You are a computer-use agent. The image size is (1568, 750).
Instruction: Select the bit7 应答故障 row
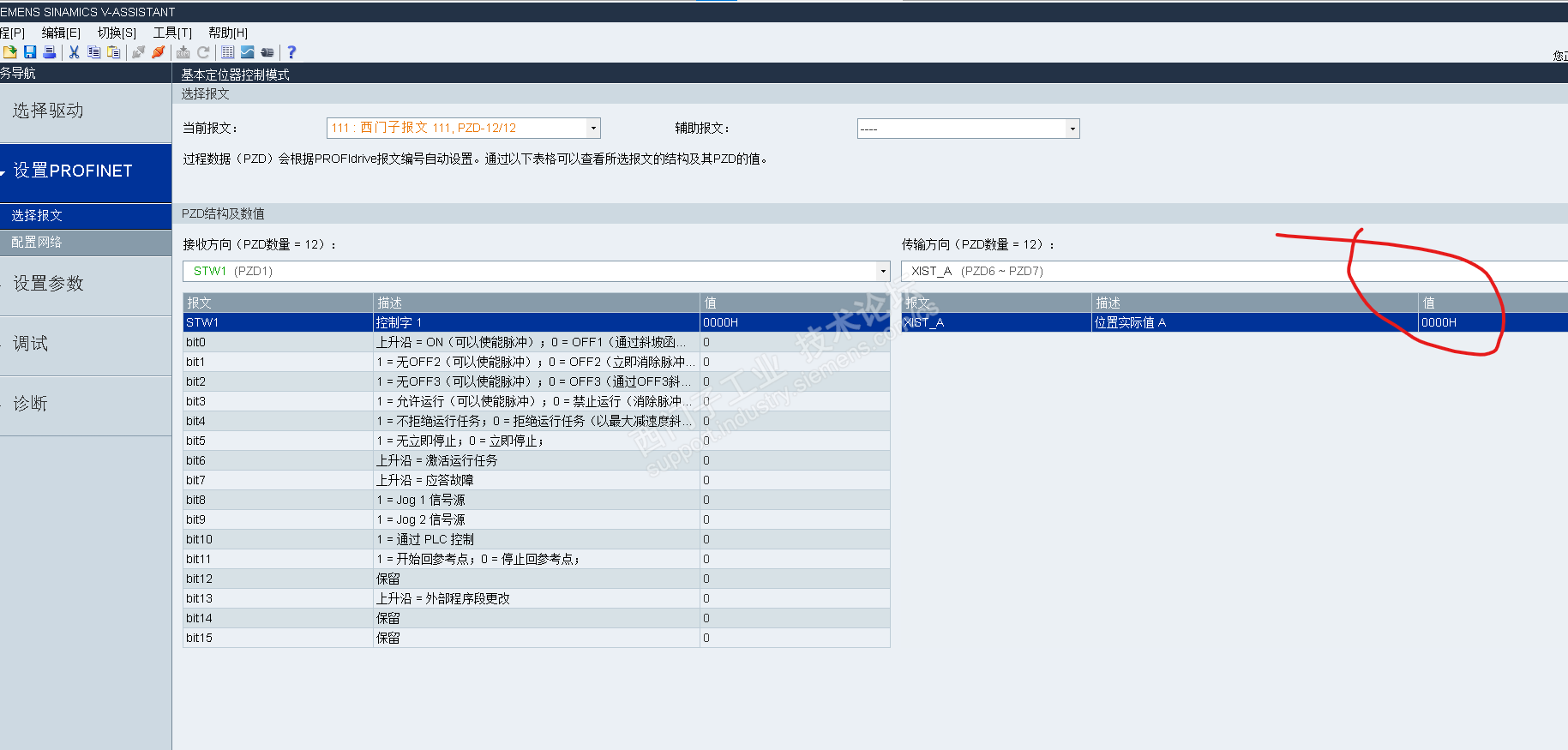coord(537,480)
